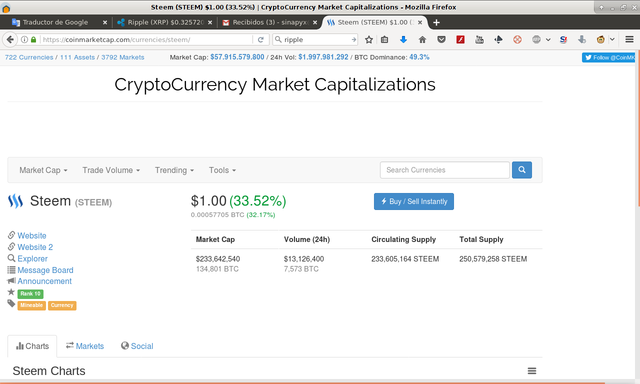Click the 722 Currencies link

point(29,58)
